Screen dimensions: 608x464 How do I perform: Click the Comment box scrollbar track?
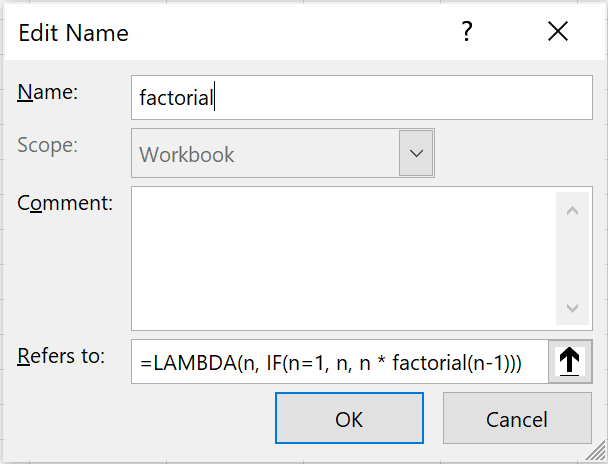[x=572, y=260]
